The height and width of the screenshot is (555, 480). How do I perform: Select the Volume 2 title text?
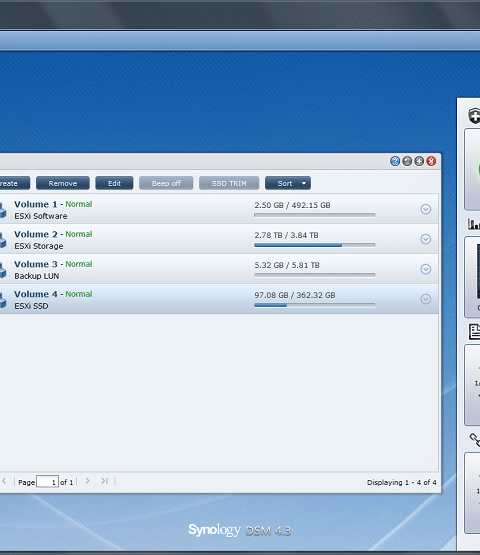[x=35, y=234]
